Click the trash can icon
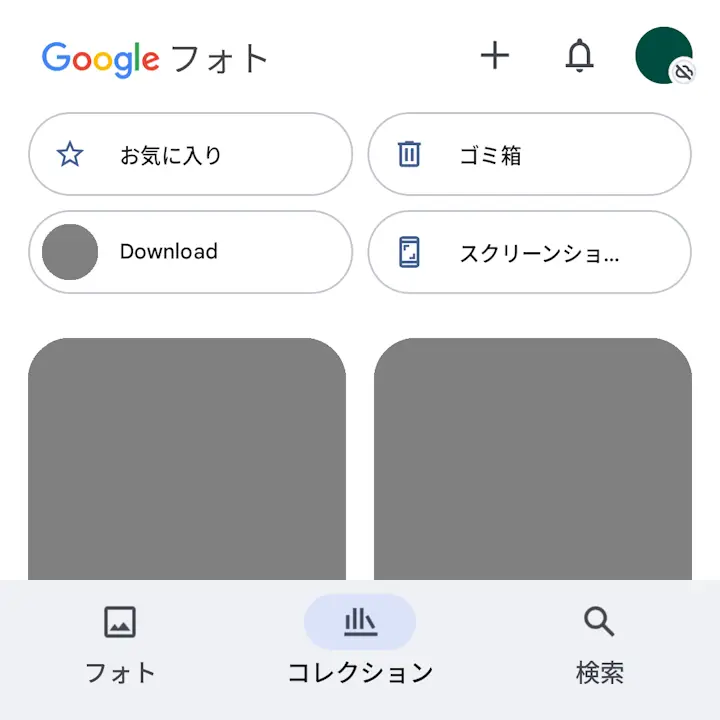This screenshot has height=720, width=720. pyautogui.click(x=409, y=154)
